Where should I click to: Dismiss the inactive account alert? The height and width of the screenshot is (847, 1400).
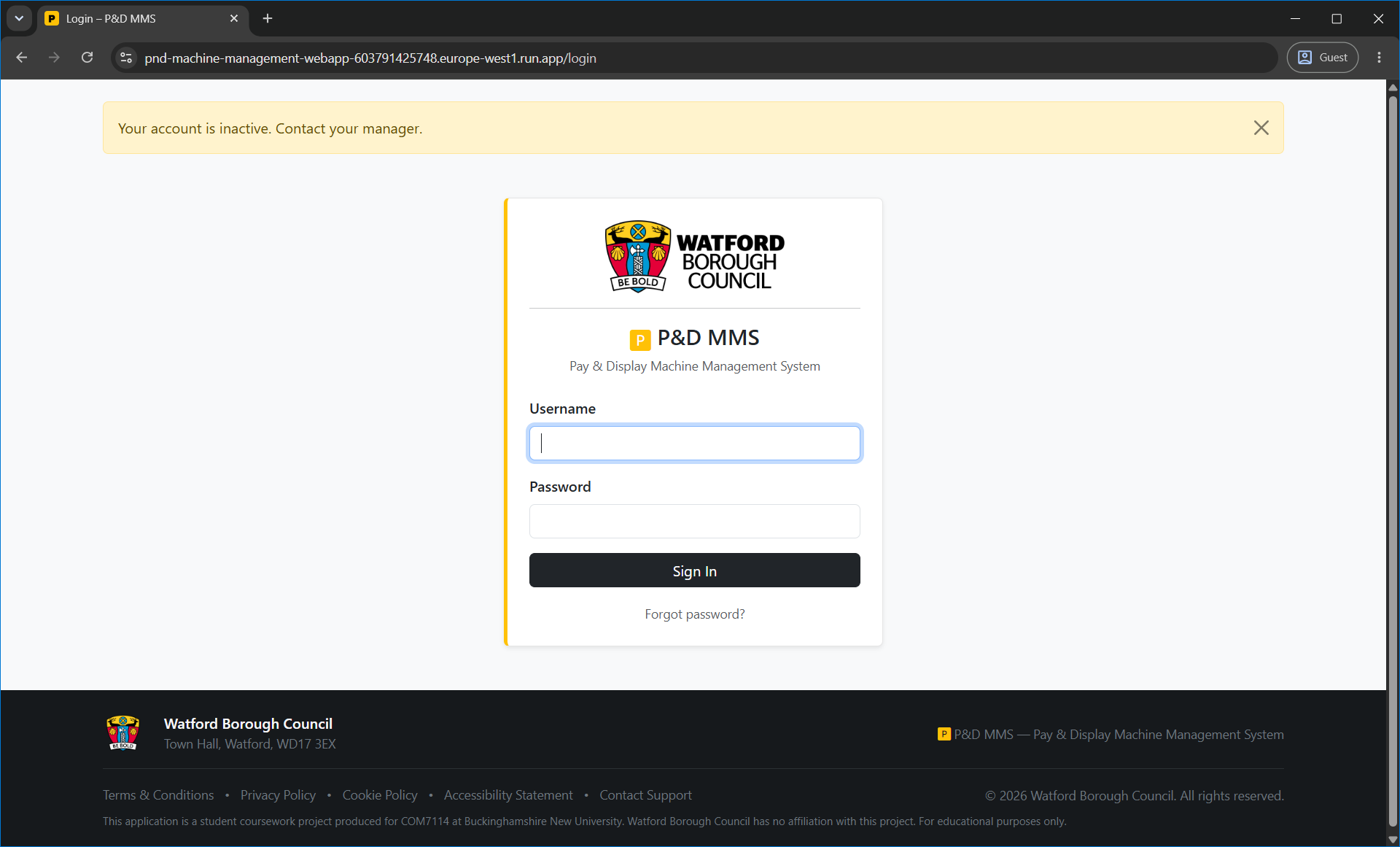(1261, 128)
